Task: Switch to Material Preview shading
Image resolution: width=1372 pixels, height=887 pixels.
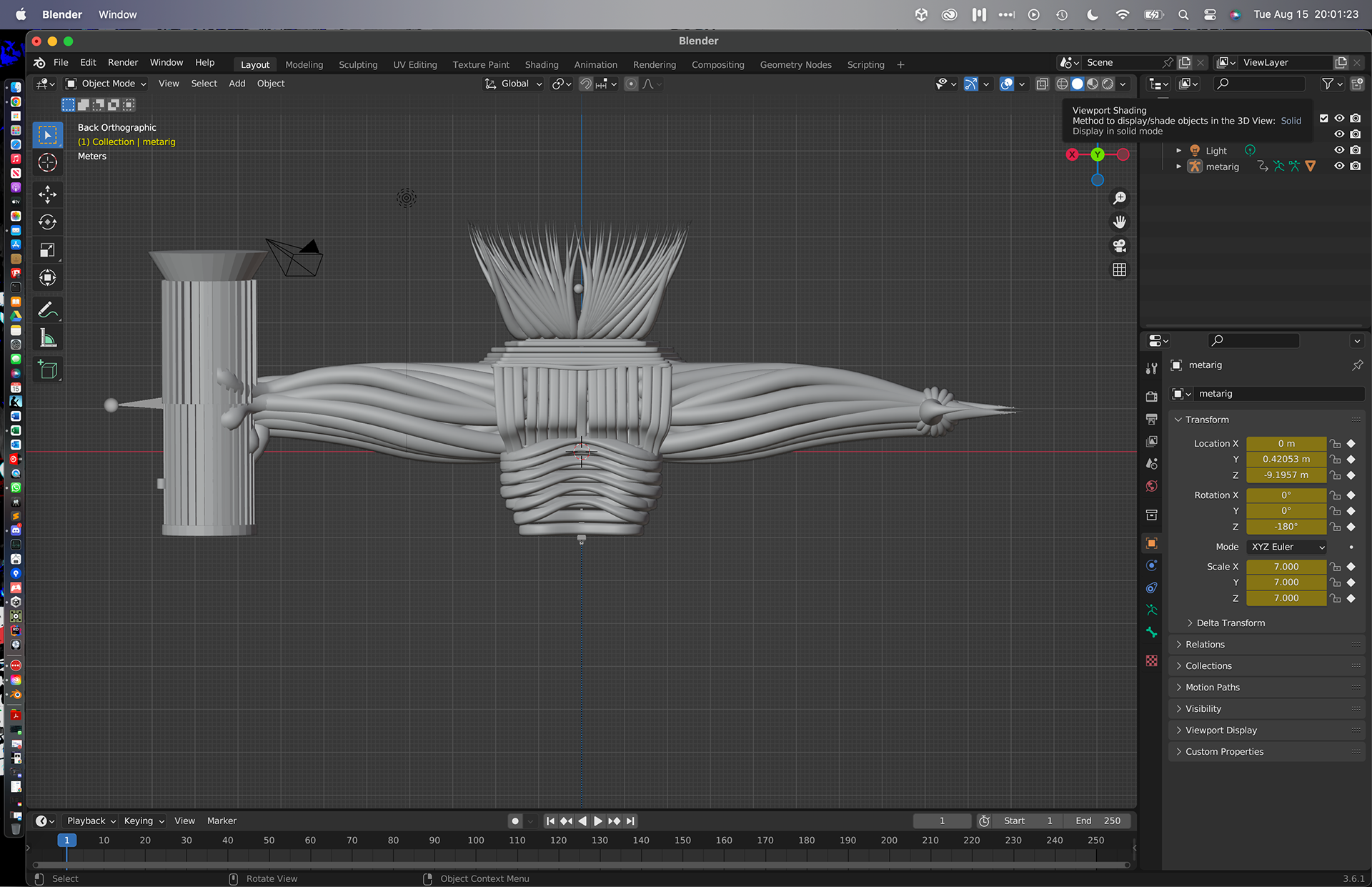Action: (x=1093, y=84)
